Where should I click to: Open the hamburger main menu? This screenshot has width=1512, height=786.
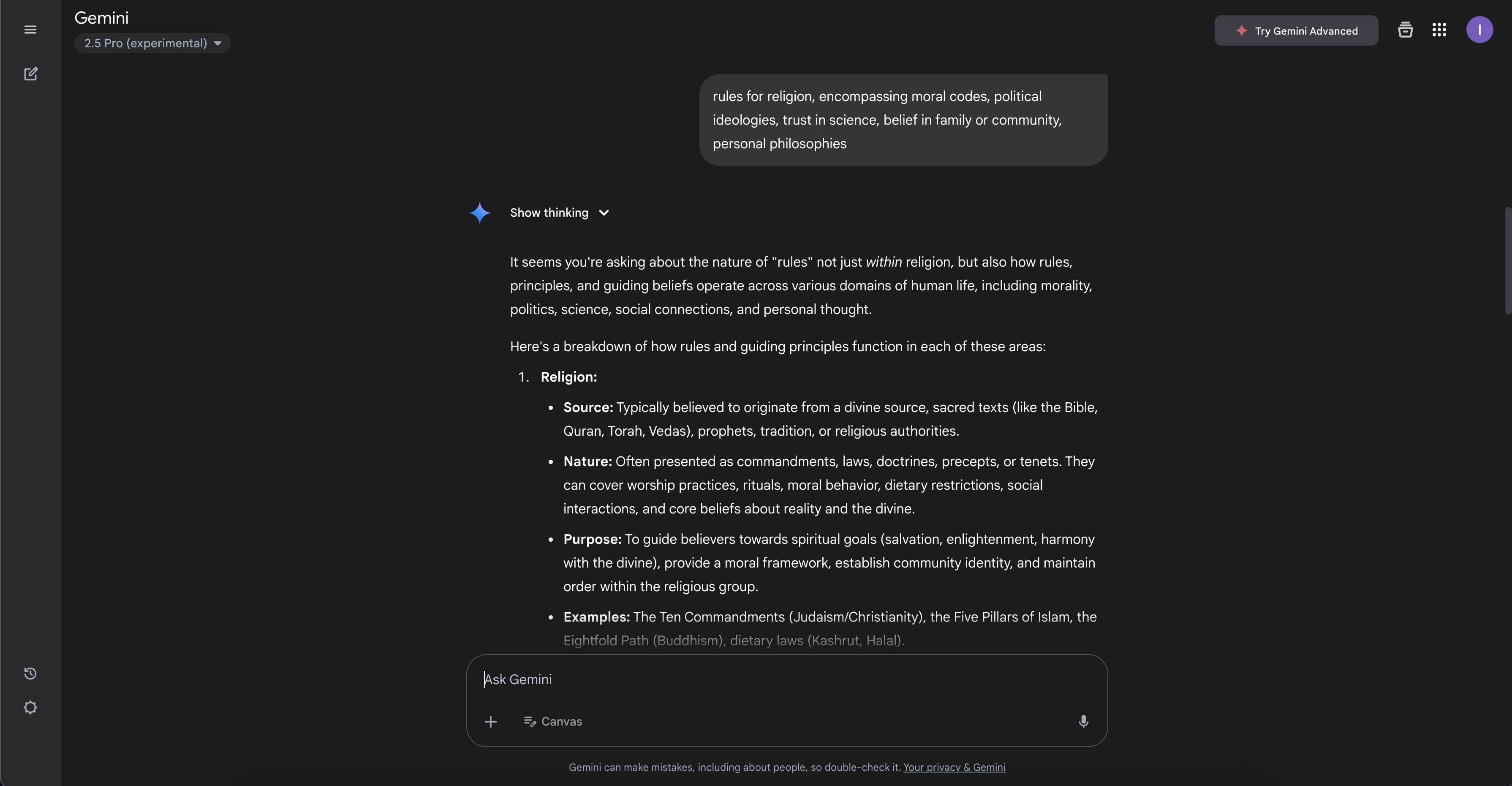pos(30,30)
